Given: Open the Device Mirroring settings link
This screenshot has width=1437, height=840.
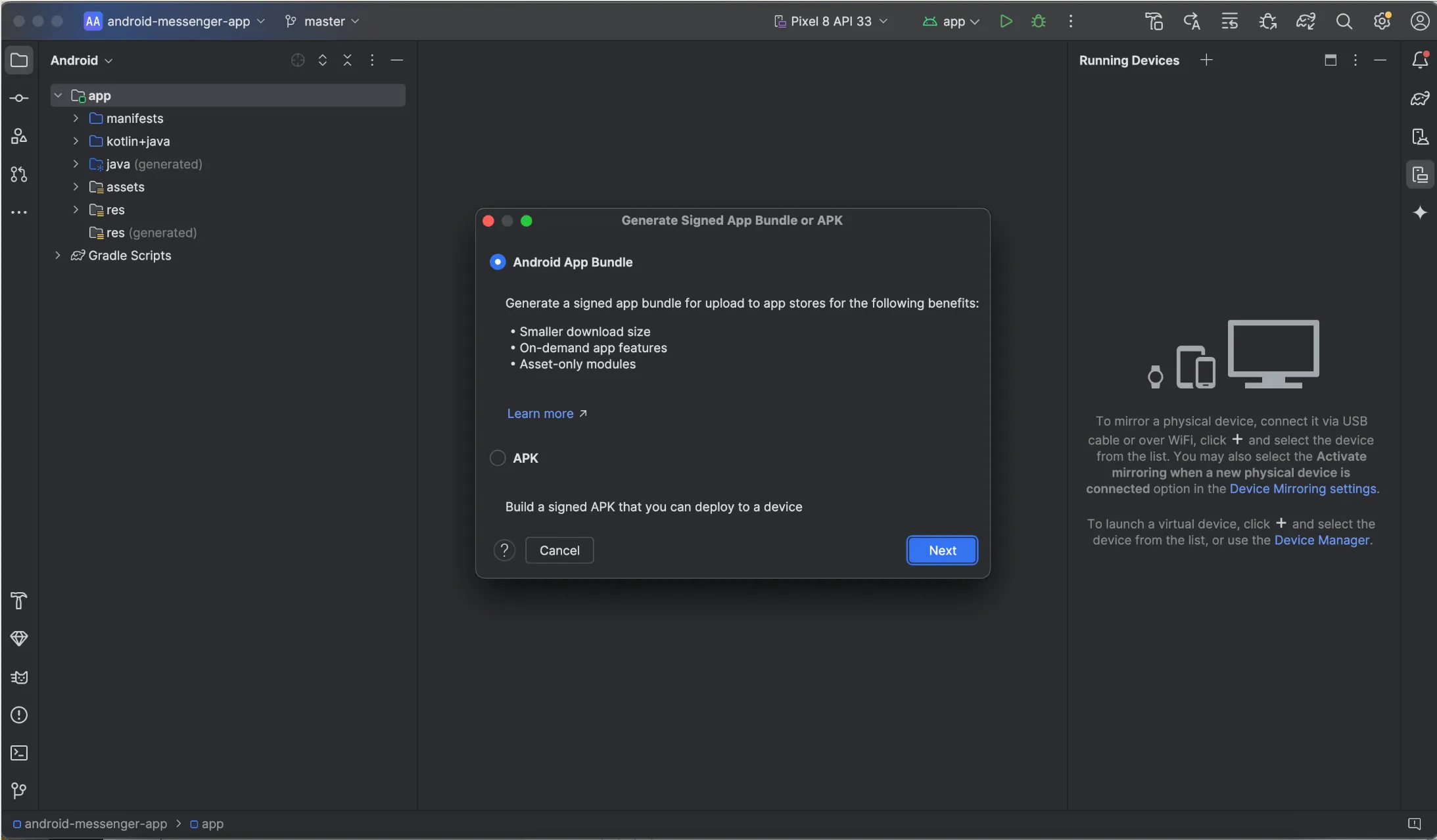Looking at the screenshot, I should pyautogui.click(x=1302, y=488).
